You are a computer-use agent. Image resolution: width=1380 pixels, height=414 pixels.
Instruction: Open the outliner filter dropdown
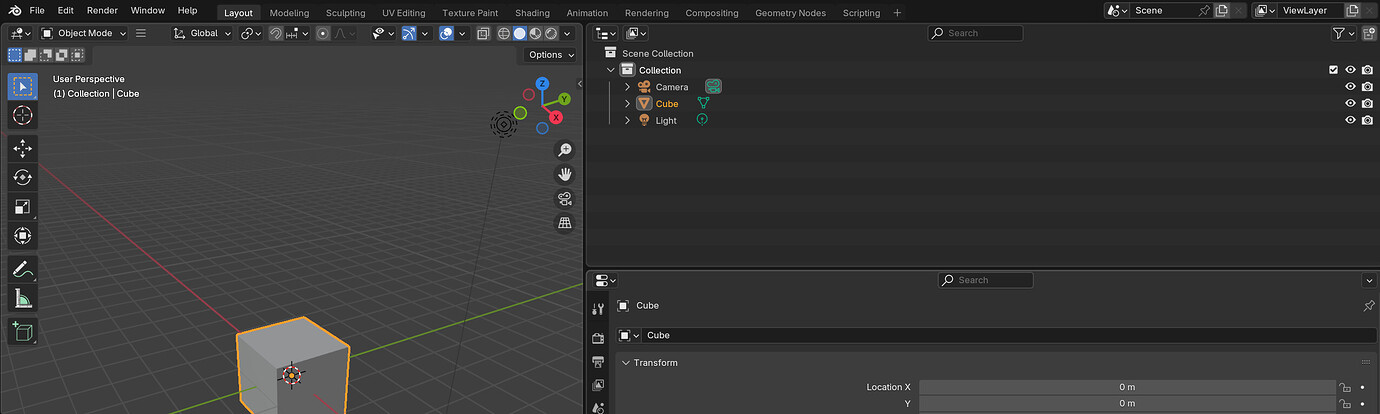pyautogui.click(x=1344, y=33)
